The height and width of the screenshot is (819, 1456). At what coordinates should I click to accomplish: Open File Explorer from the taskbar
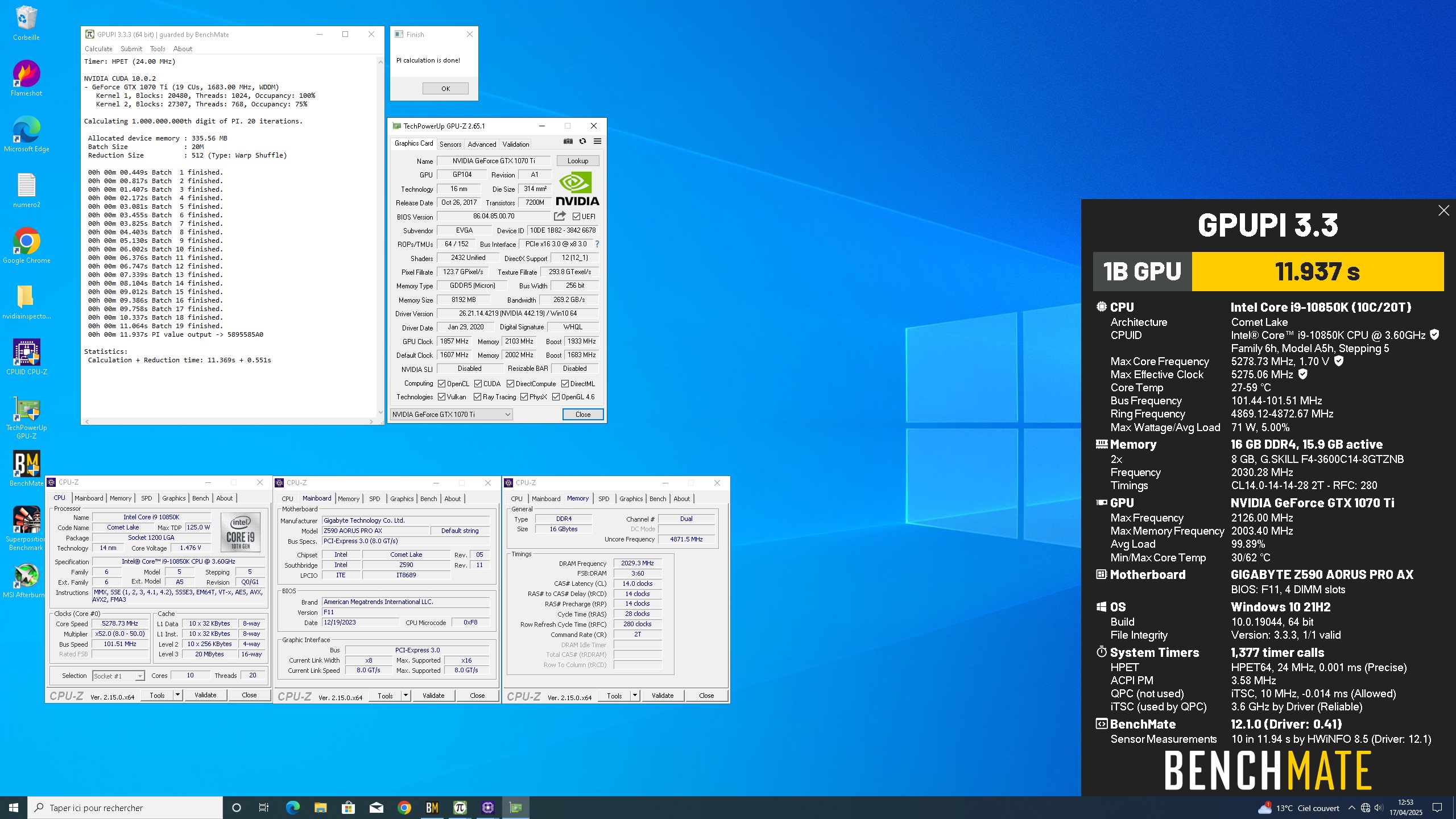click(320, 808)
